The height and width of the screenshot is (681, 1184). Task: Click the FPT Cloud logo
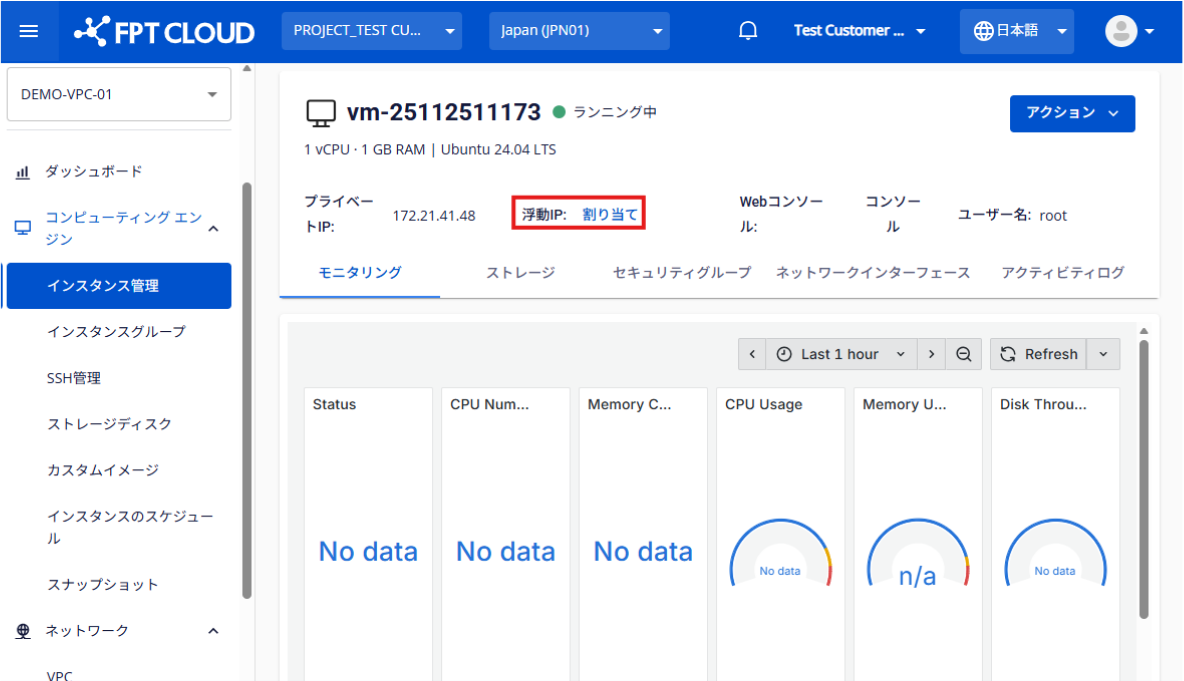point(165,31)
